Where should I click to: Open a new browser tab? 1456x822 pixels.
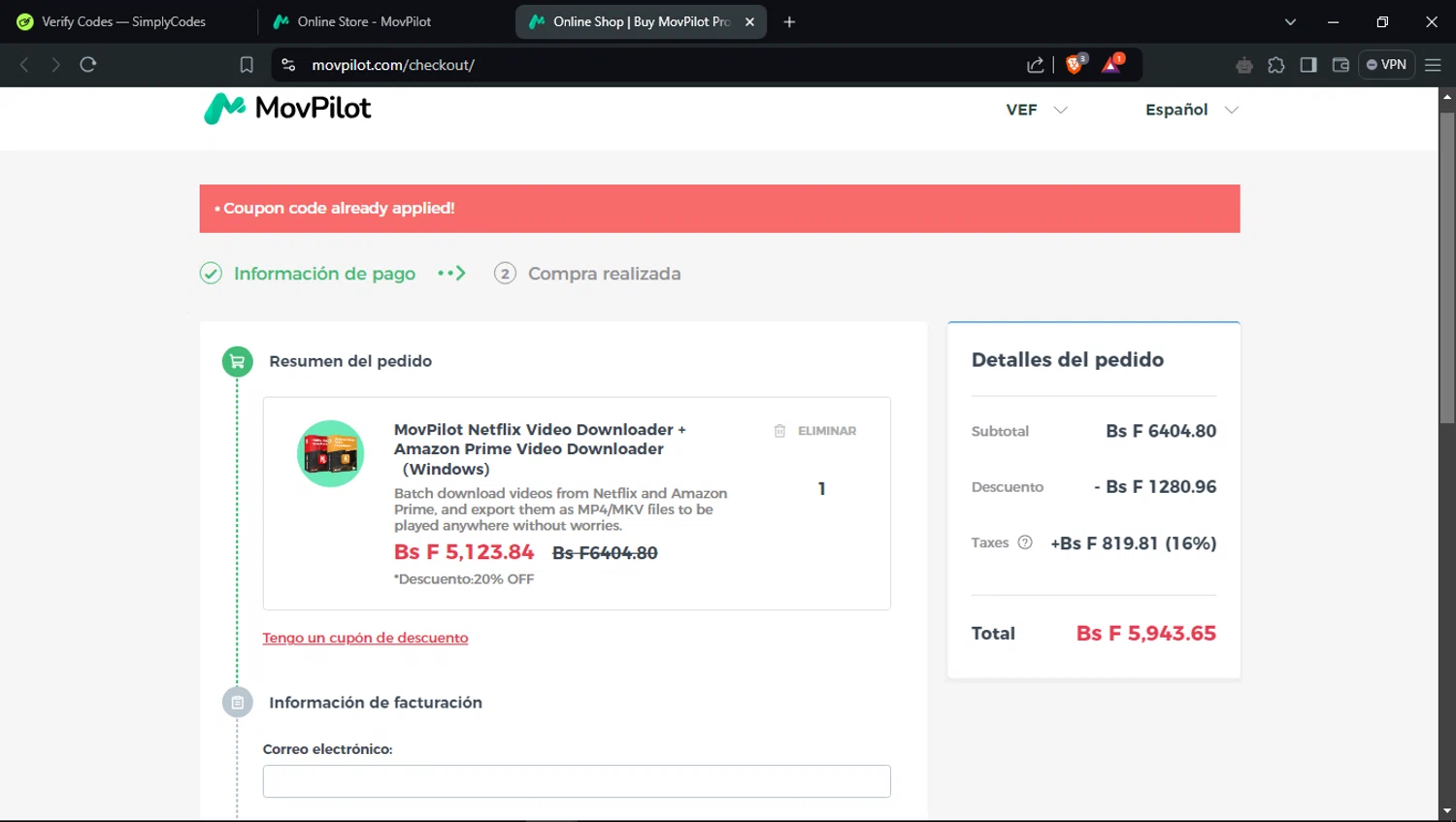point(789,21)
